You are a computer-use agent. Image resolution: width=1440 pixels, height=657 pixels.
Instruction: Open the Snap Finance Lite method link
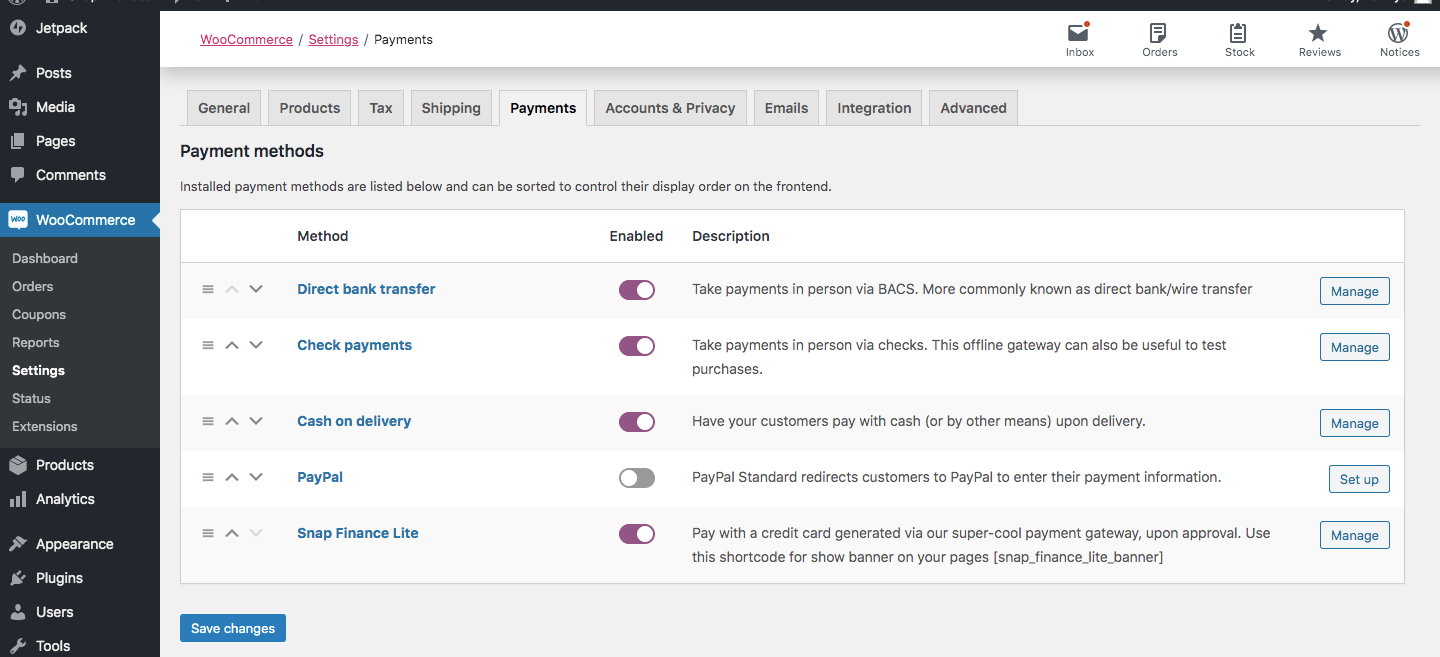(x=358, y=533)
